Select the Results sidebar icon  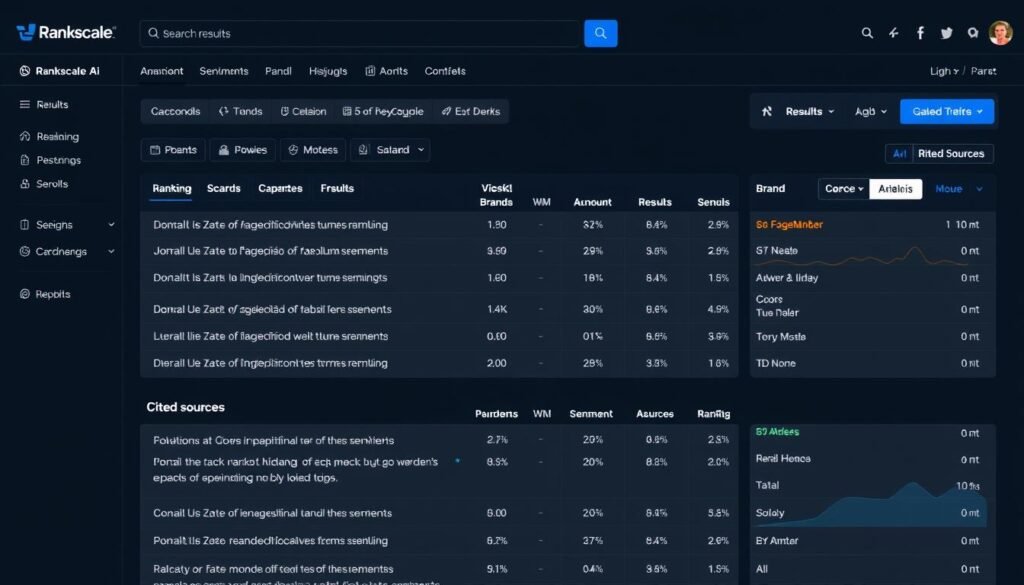[x=23, y=104]
